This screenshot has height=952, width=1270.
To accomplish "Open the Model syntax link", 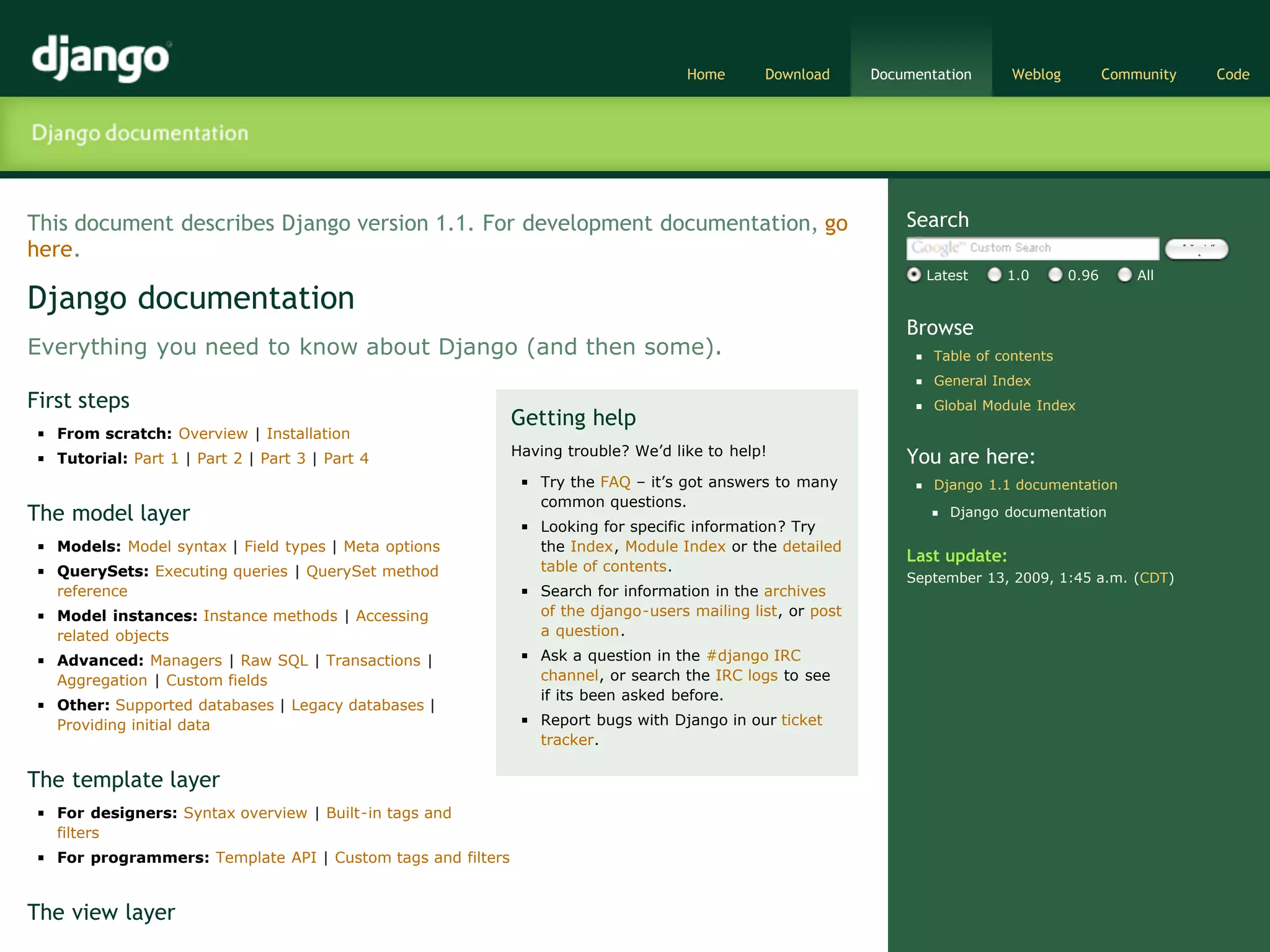I will (177, 546).
